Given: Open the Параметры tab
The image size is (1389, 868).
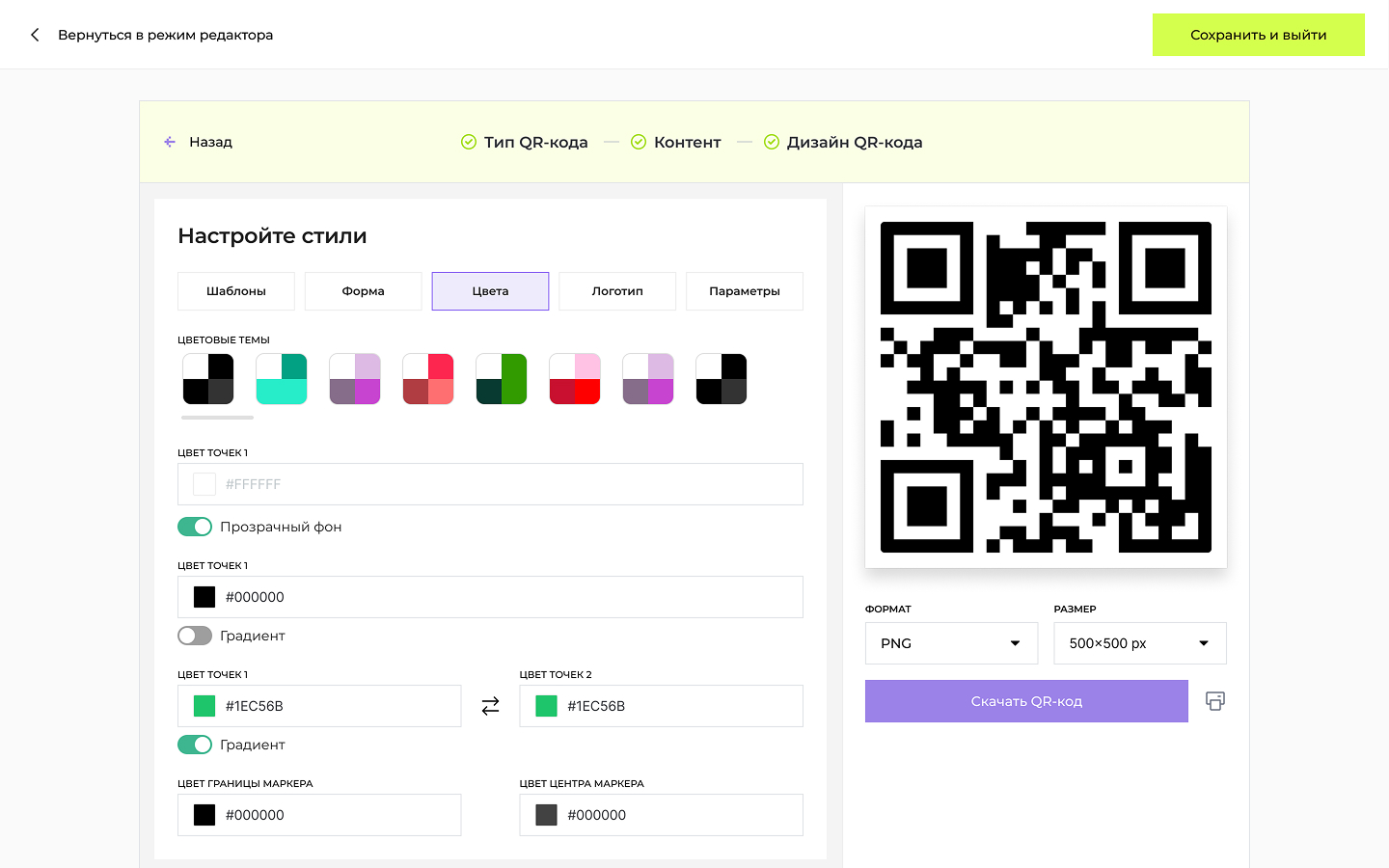Looking at the screenshot, I should coord(744,291).
